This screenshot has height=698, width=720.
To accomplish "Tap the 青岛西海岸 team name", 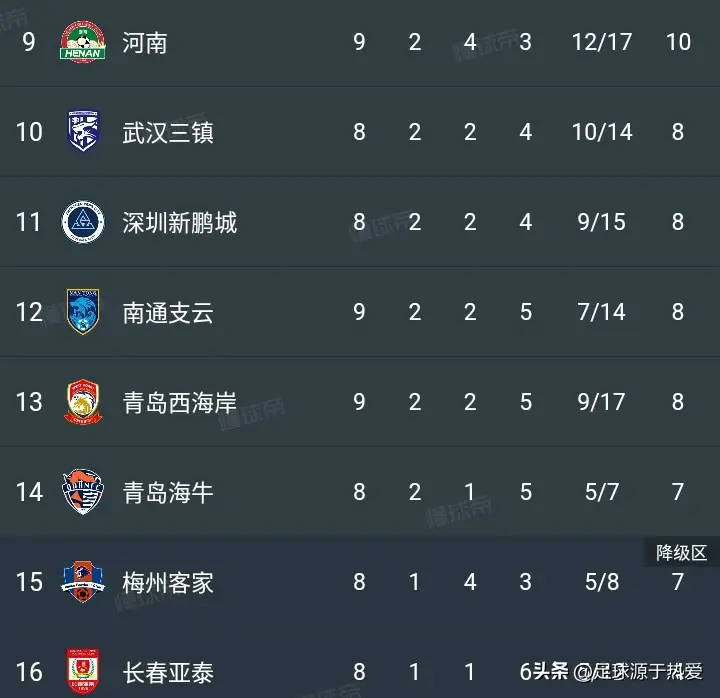I will pyautogui.click(x=180, y=403).
